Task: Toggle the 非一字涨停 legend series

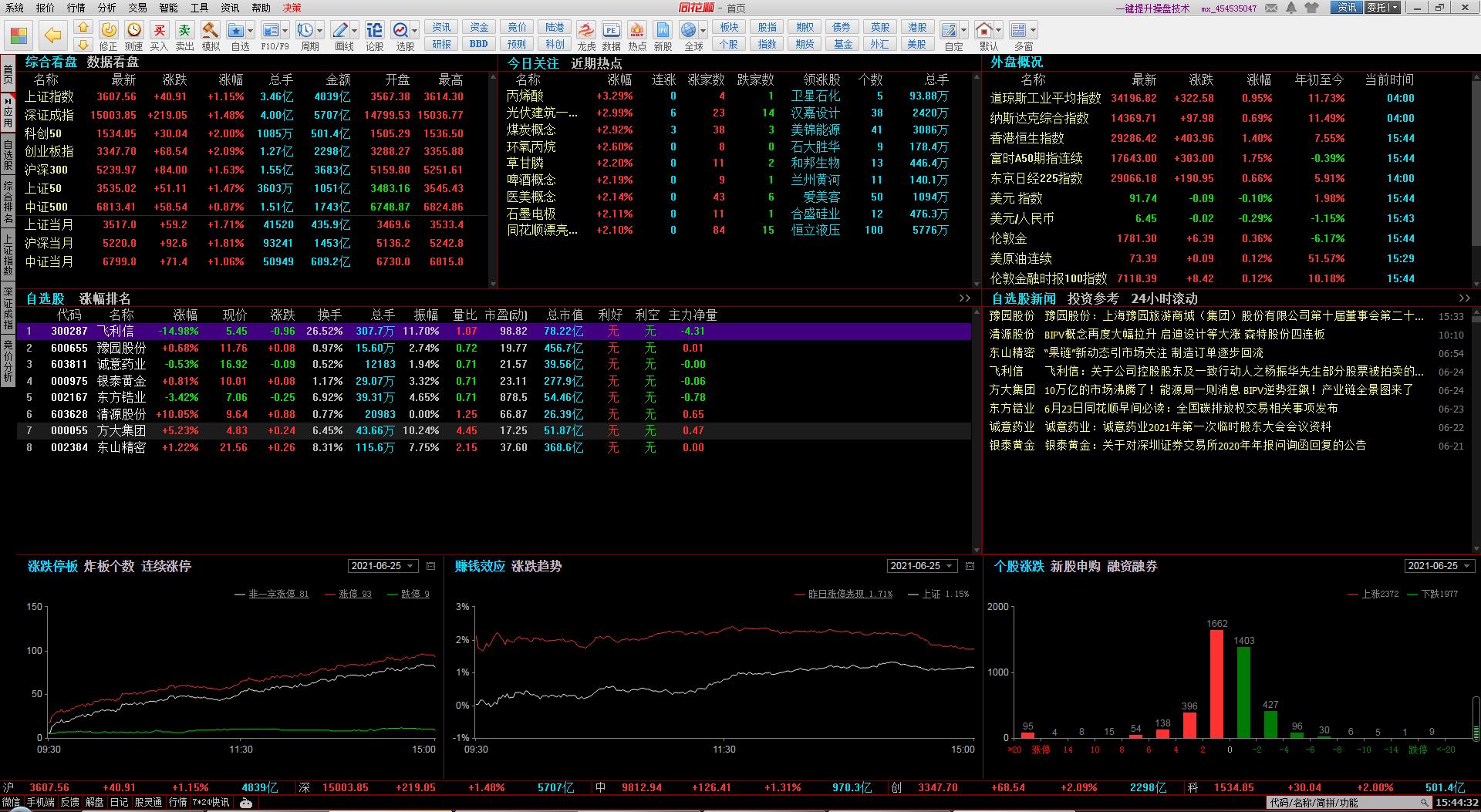Action: [x=278, y=594]
